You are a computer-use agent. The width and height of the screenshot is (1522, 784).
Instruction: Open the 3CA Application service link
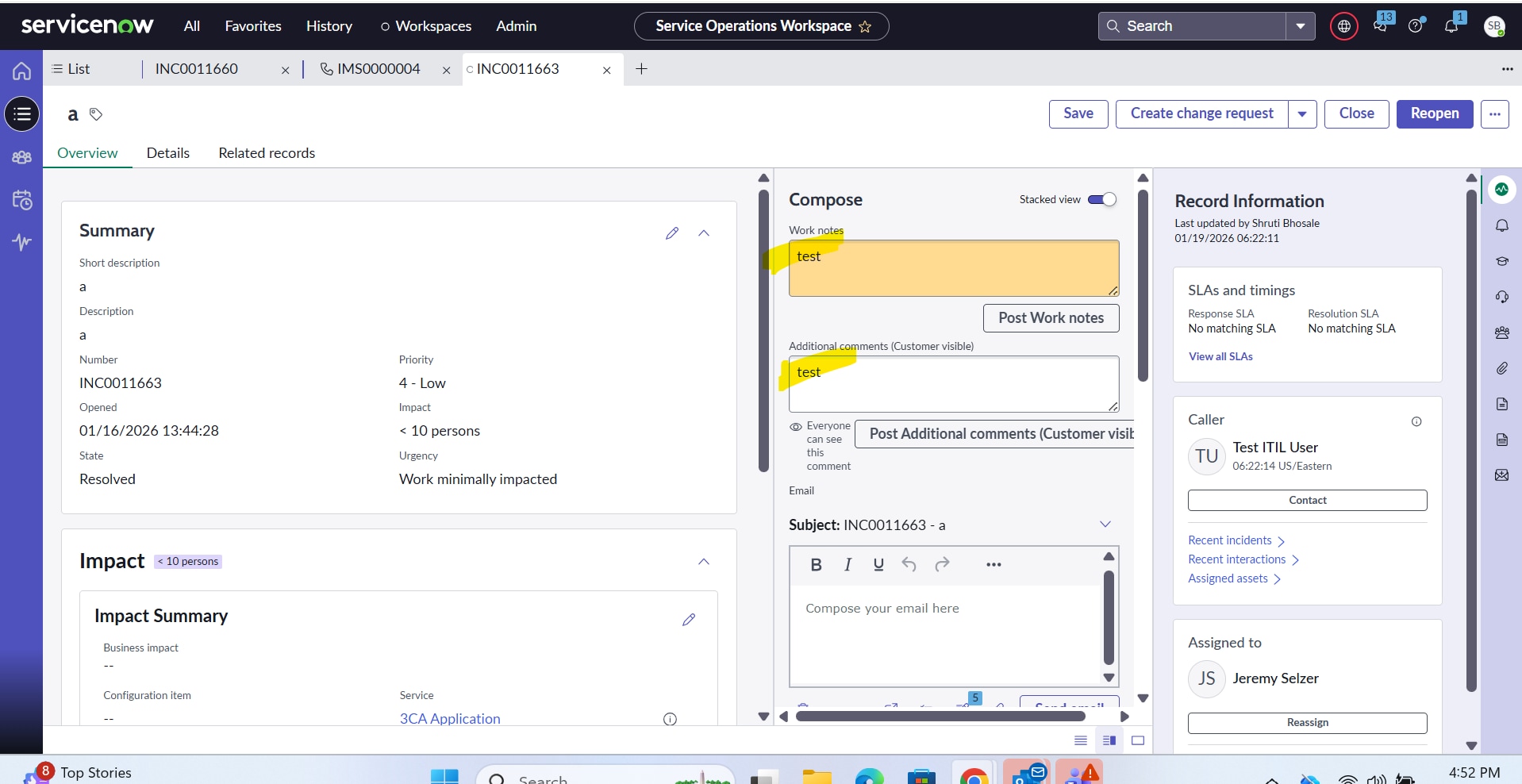[450, 719]
